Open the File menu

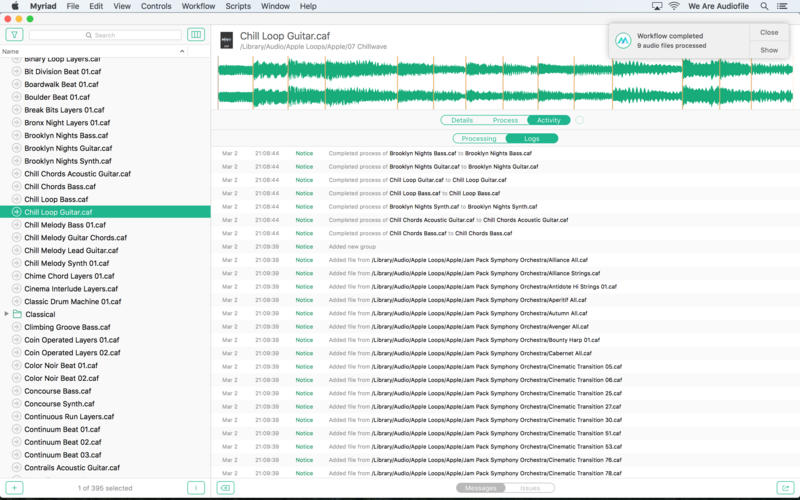pos(73,6)
